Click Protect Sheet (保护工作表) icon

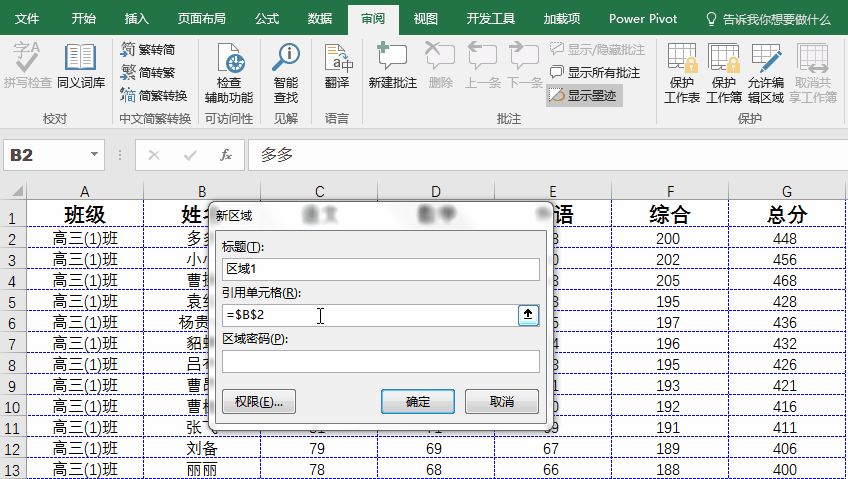pyautogui.click(x=682, y=74)
